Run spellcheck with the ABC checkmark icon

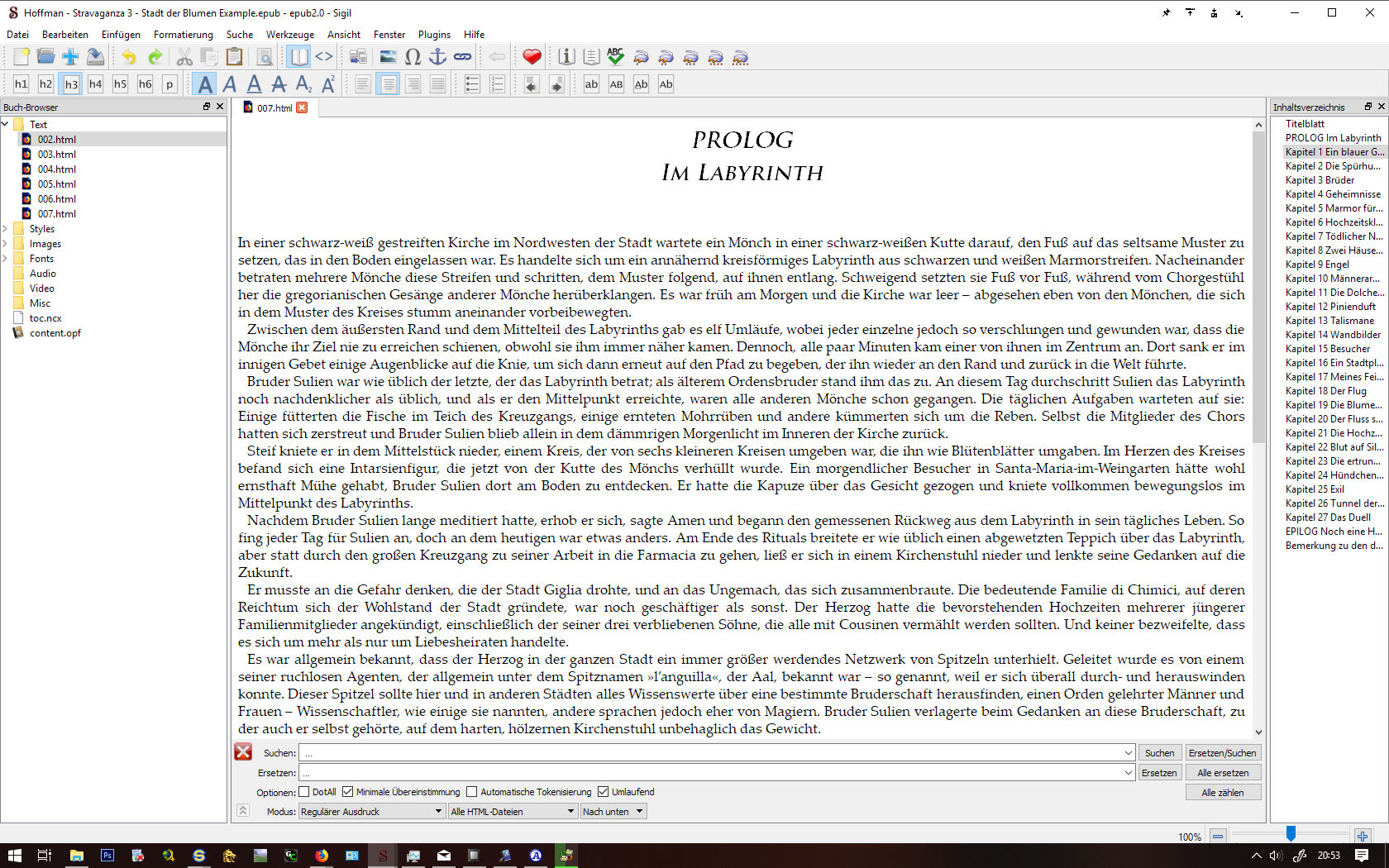615,57
